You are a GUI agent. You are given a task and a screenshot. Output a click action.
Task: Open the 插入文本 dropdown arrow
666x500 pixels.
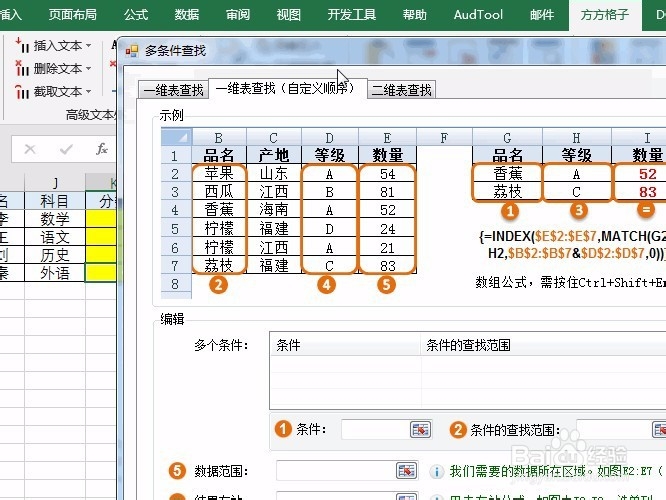(88, 45)
